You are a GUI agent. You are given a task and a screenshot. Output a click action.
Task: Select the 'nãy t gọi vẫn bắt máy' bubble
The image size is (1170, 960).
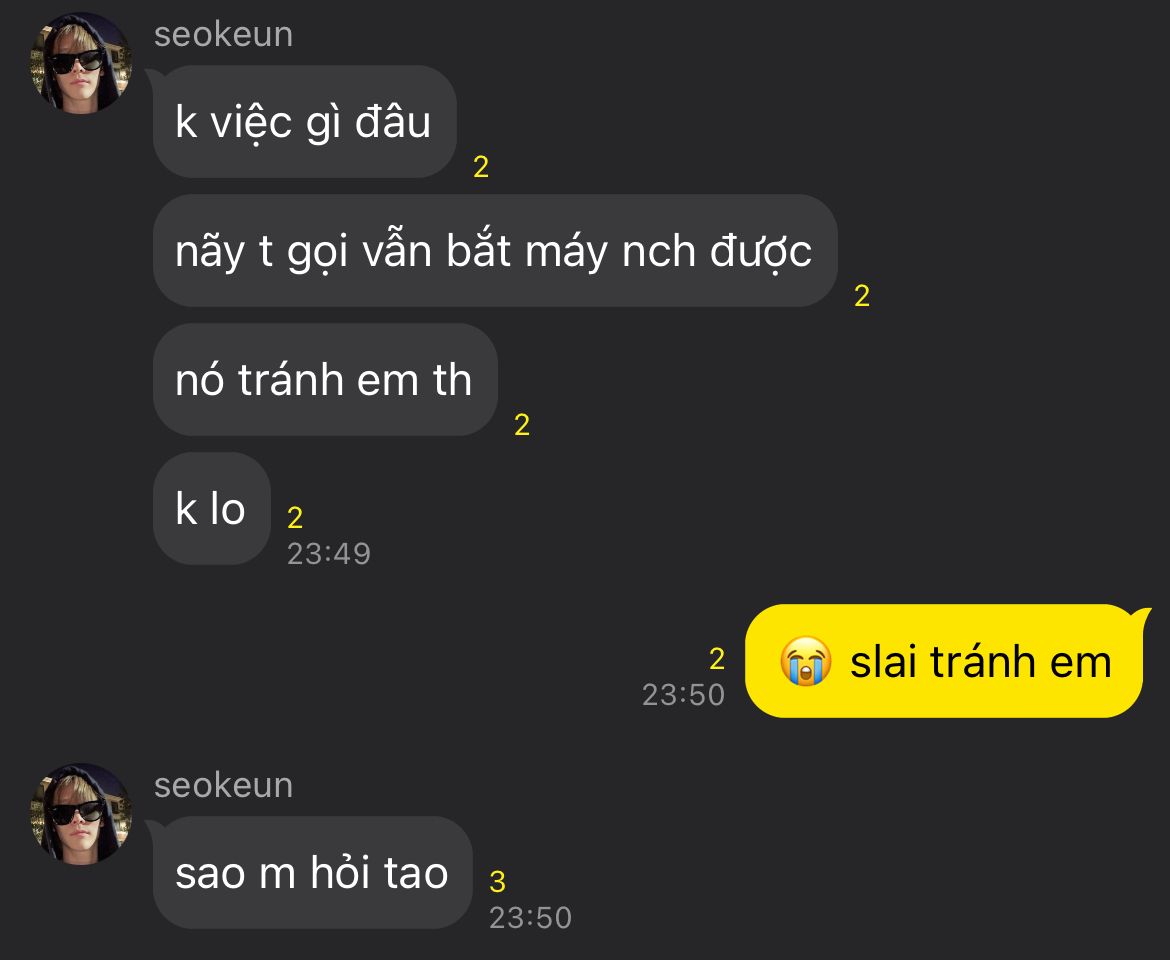[495, 251]
